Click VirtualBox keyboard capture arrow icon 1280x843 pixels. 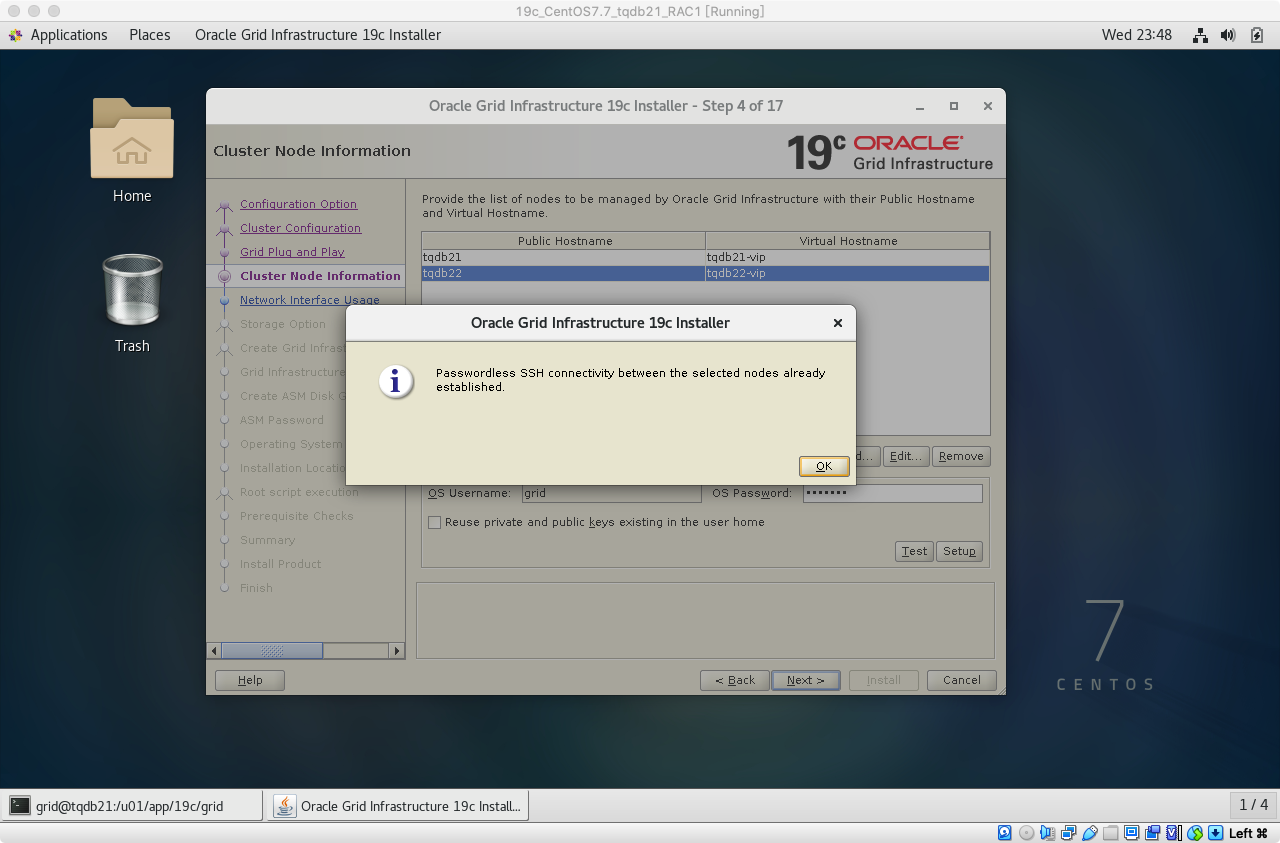point(1215,833)
